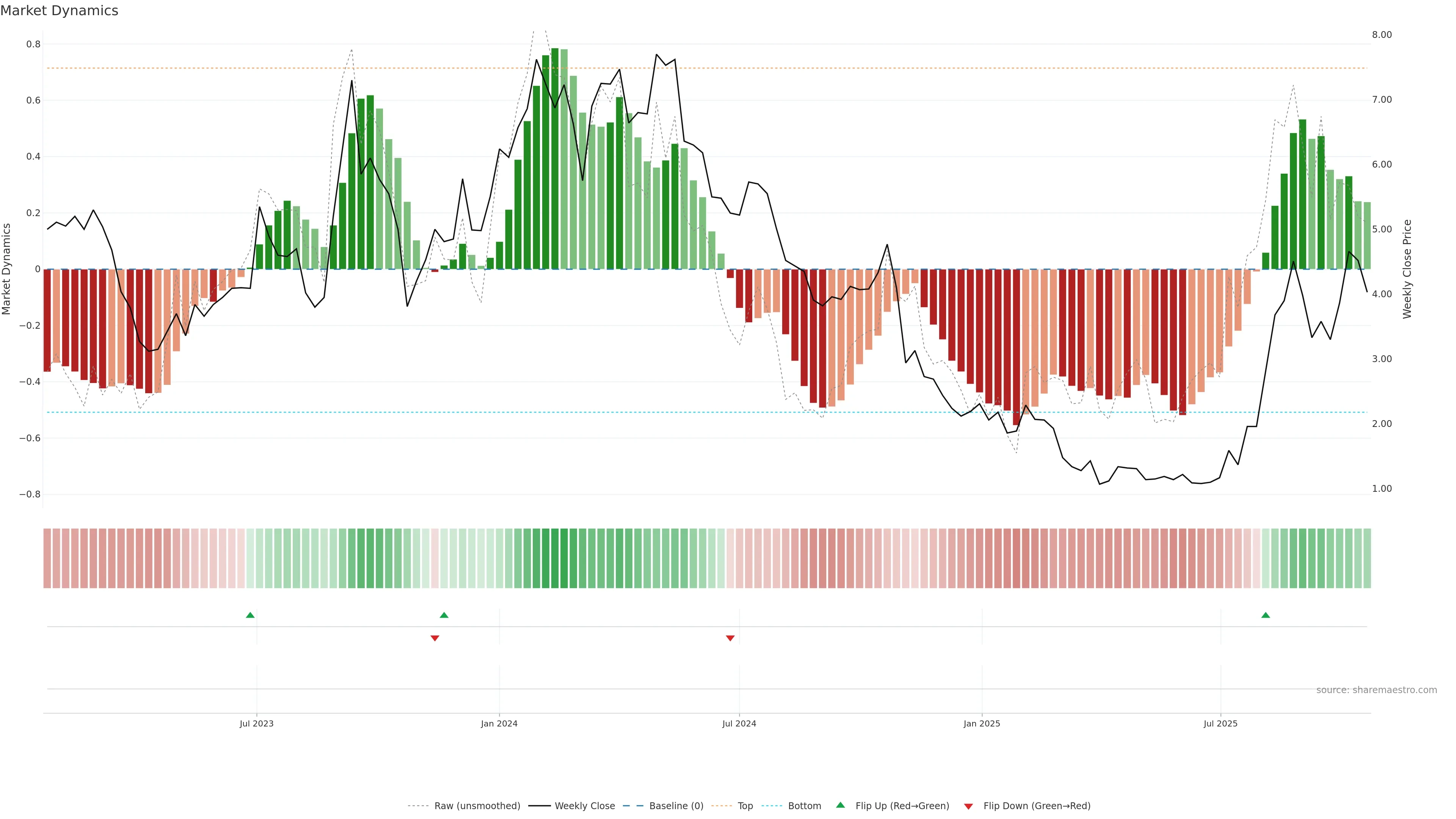Toggle the Top legend entry
1456x819 pixels.
click(745, 806)
